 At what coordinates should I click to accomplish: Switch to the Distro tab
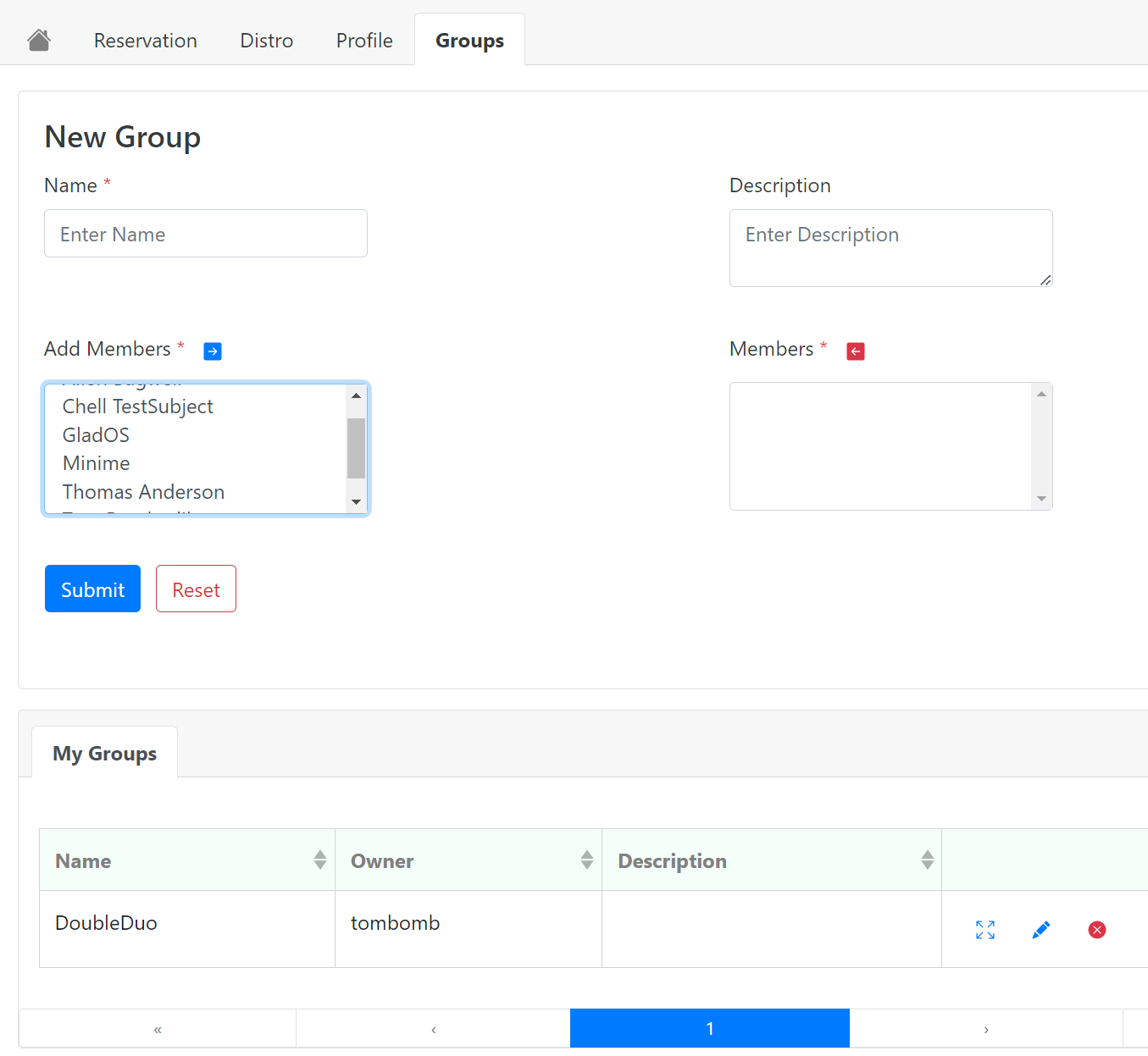266,41
